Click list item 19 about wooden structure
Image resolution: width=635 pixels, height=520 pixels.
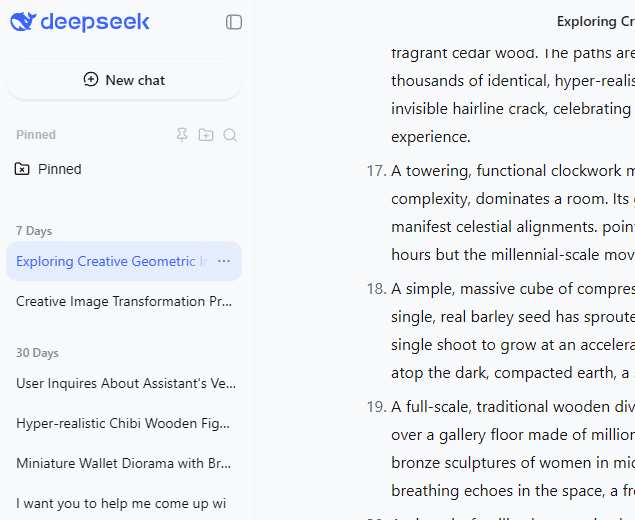pos(512,407)
